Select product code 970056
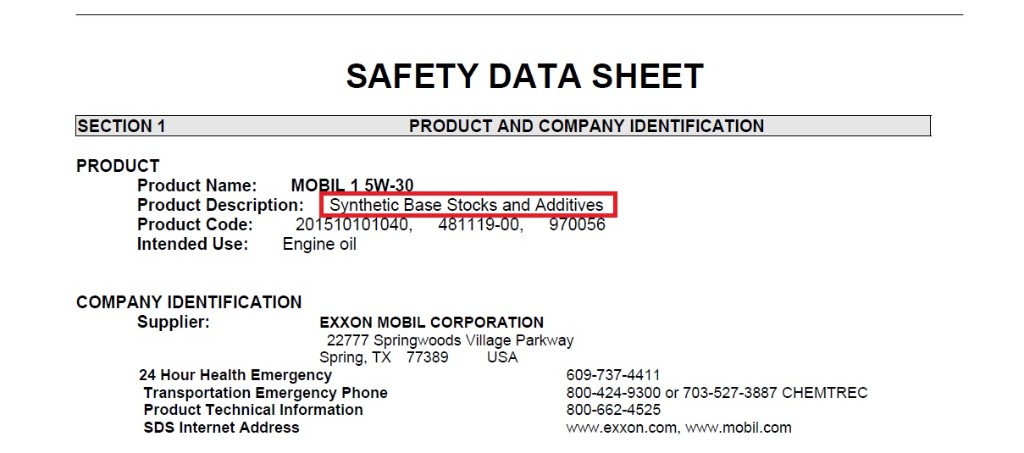The height and width of the screenshot is (453, 1024). [x=577, y=225]
